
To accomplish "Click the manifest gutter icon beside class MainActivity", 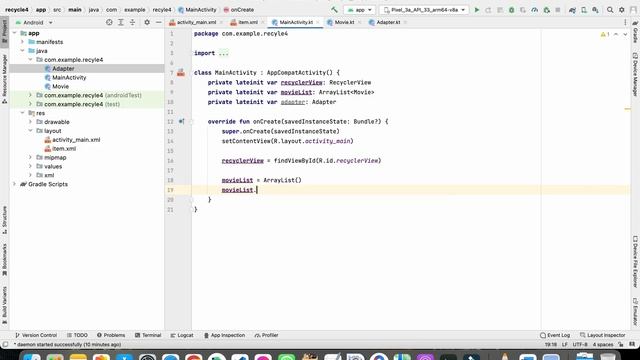I will pos(181,73).
